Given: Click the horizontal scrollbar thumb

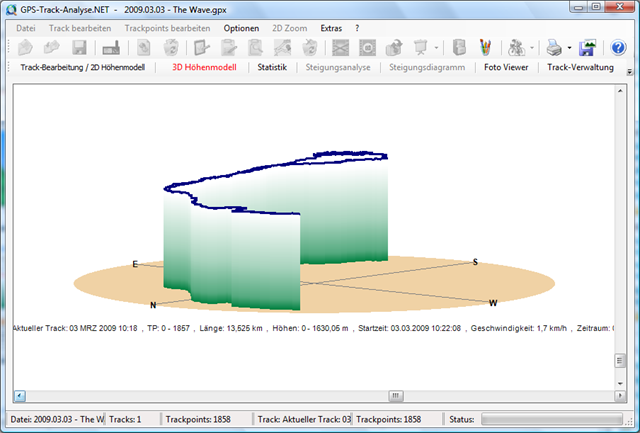Looking at the screenshot, I should [x=396, y=395].
